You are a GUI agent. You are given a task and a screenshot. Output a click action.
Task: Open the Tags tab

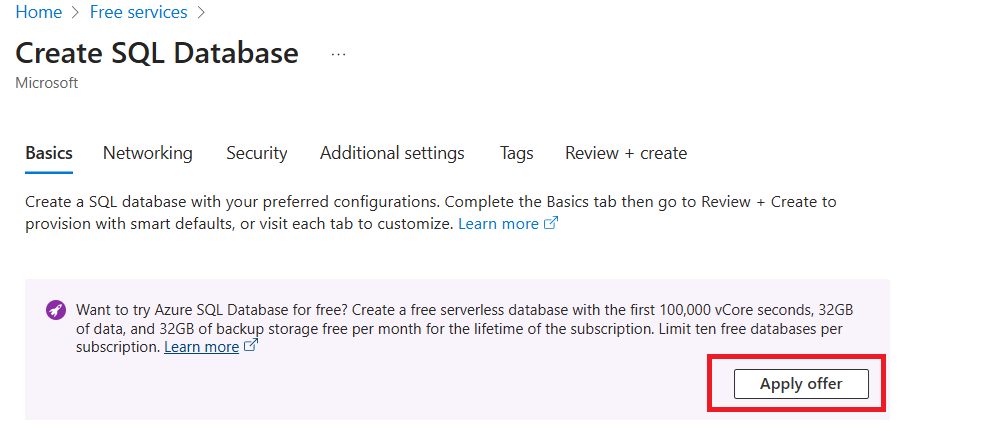(x=517, y=153)
